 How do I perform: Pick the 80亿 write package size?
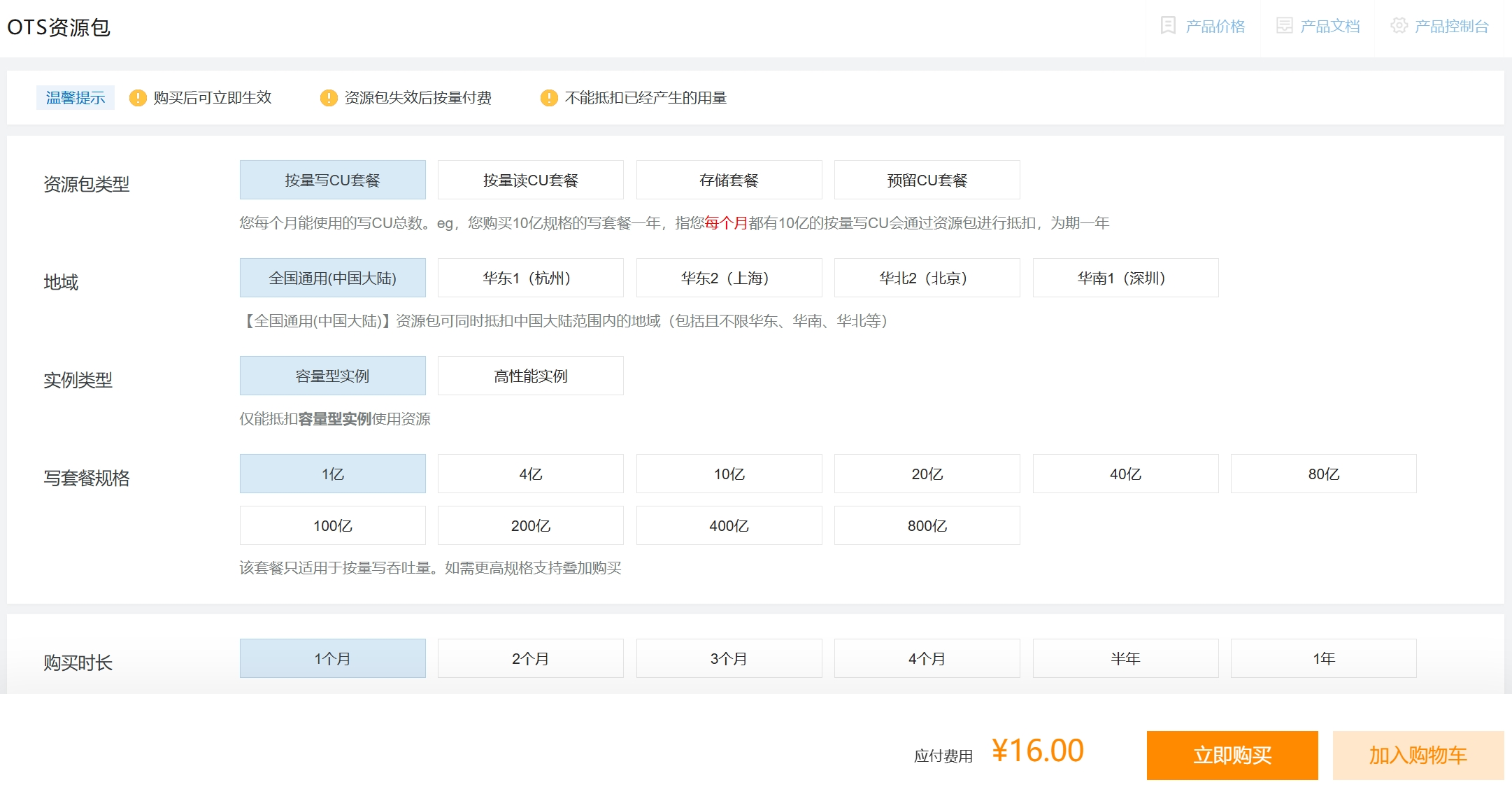point(1324,474)
